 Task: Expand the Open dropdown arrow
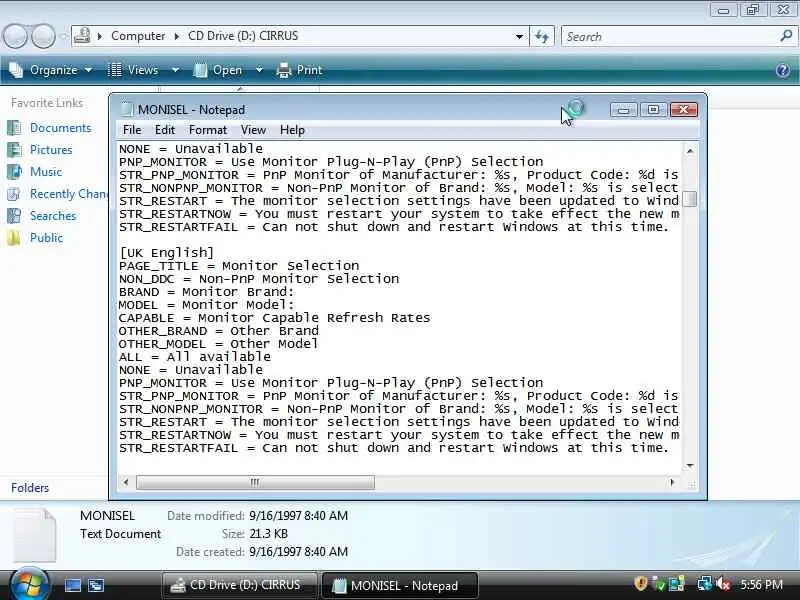pos(259,70)
